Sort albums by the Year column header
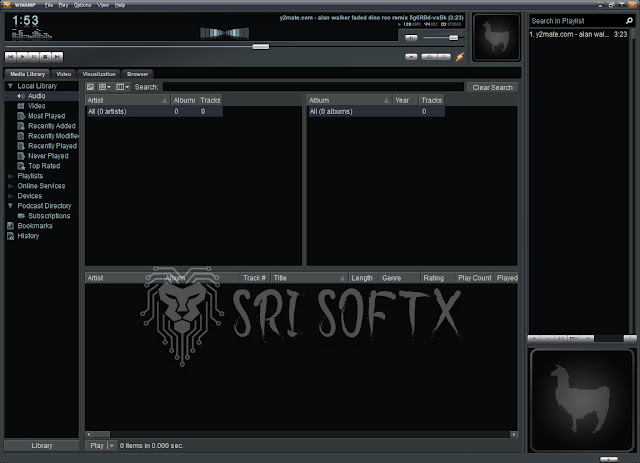Screen dimensions: 640x463 coord(405,100)
